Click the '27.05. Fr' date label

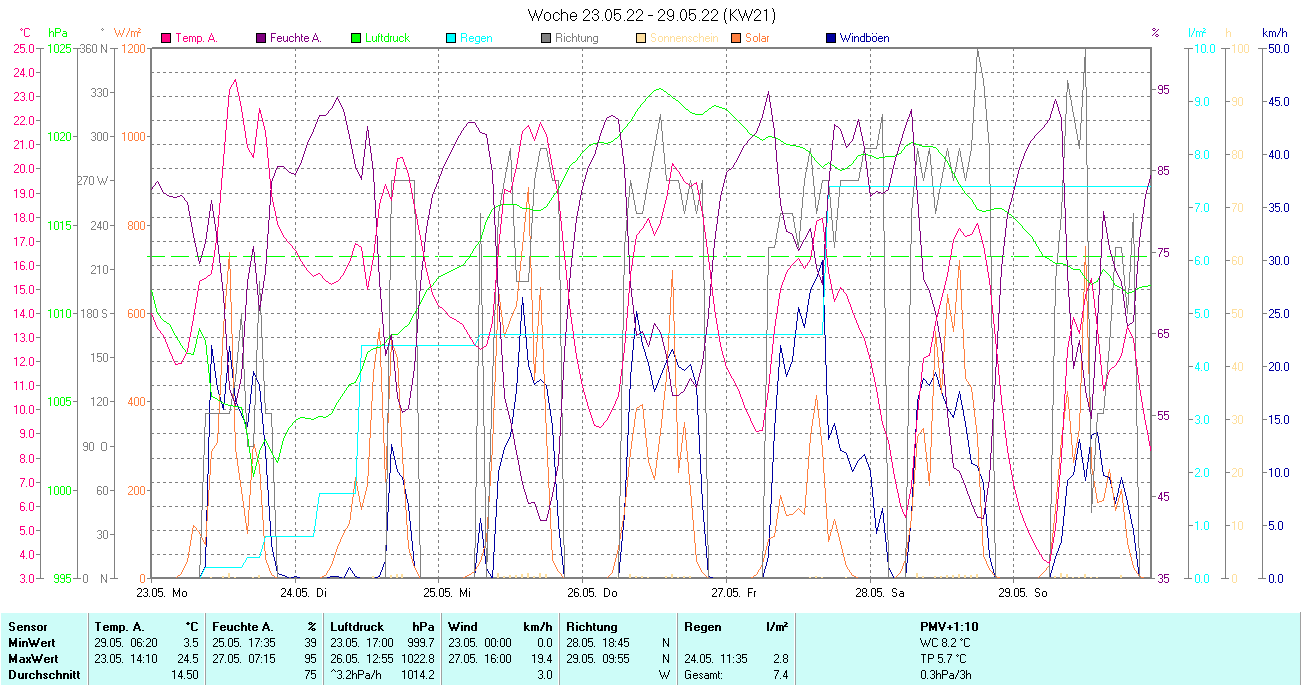pos(733,592)
